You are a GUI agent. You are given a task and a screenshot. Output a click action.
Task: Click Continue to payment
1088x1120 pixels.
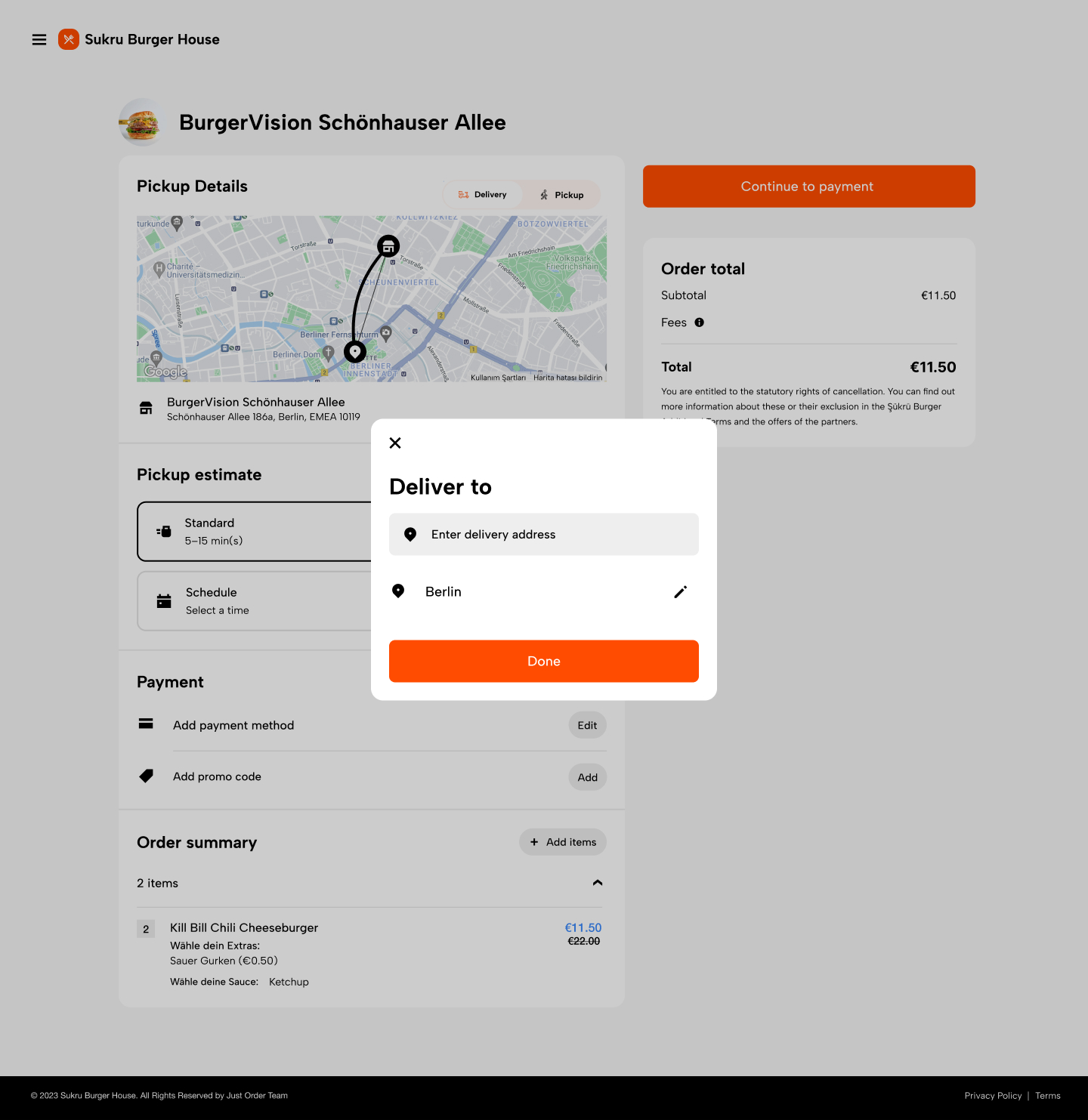[808, 187]
